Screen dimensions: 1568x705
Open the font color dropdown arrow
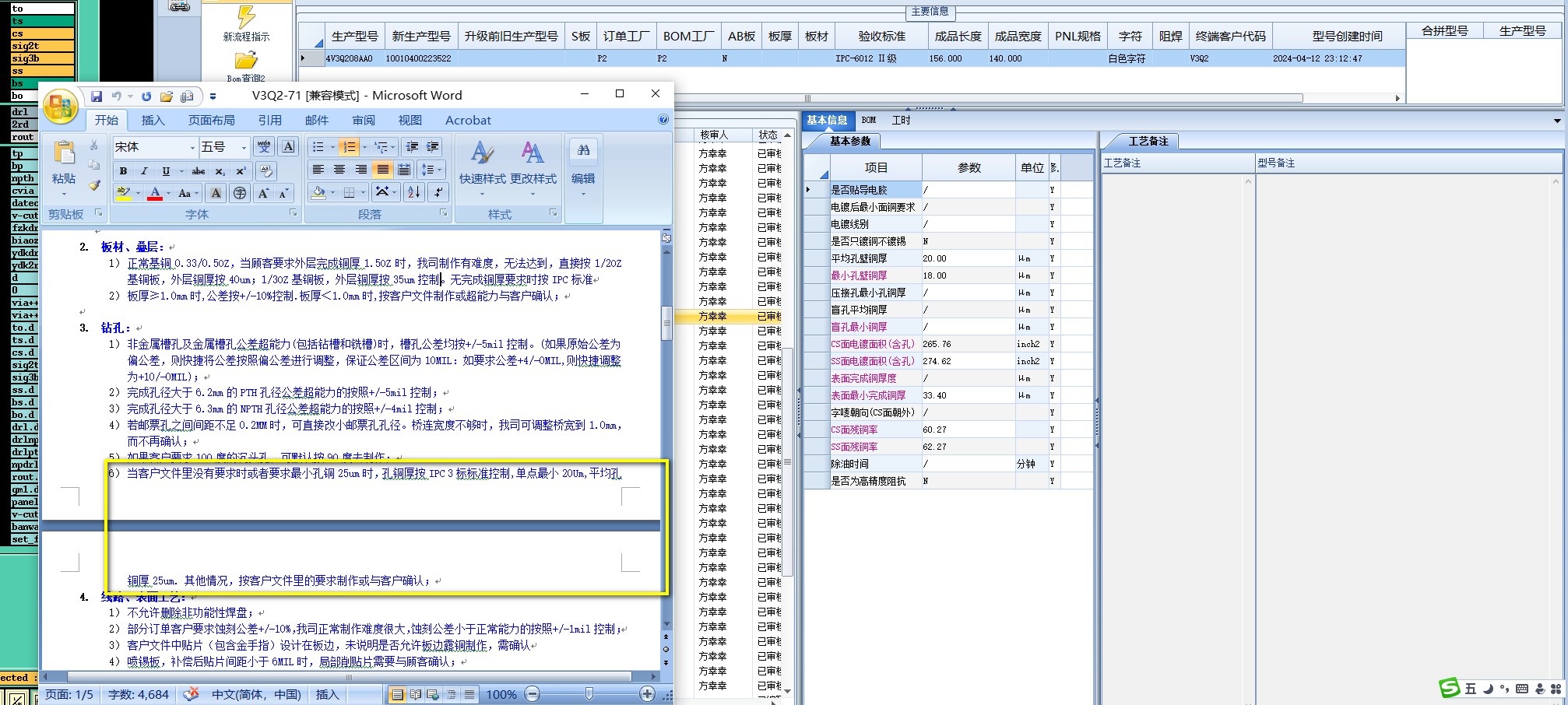(168, 193)
